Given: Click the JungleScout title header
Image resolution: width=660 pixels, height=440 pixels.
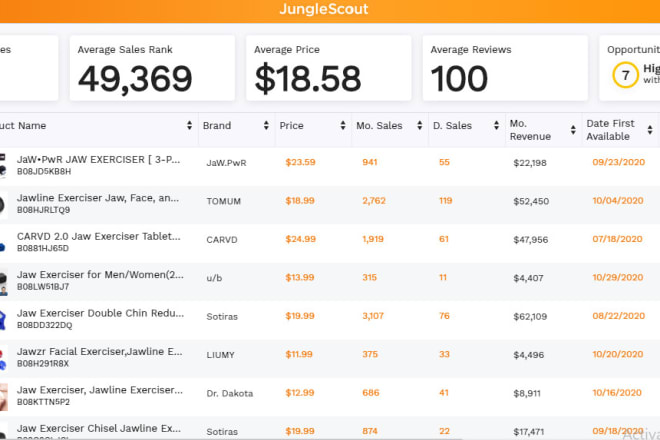Looking at the screenshot, I should pos(324,9).
